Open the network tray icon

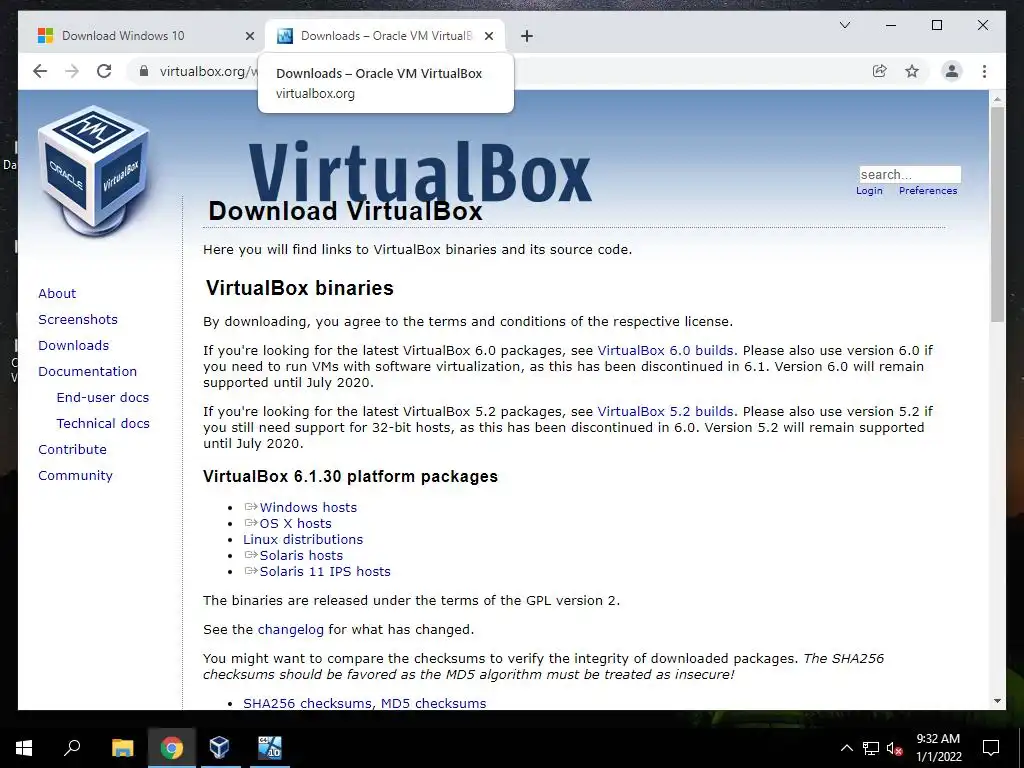click(x=871, y=748)
